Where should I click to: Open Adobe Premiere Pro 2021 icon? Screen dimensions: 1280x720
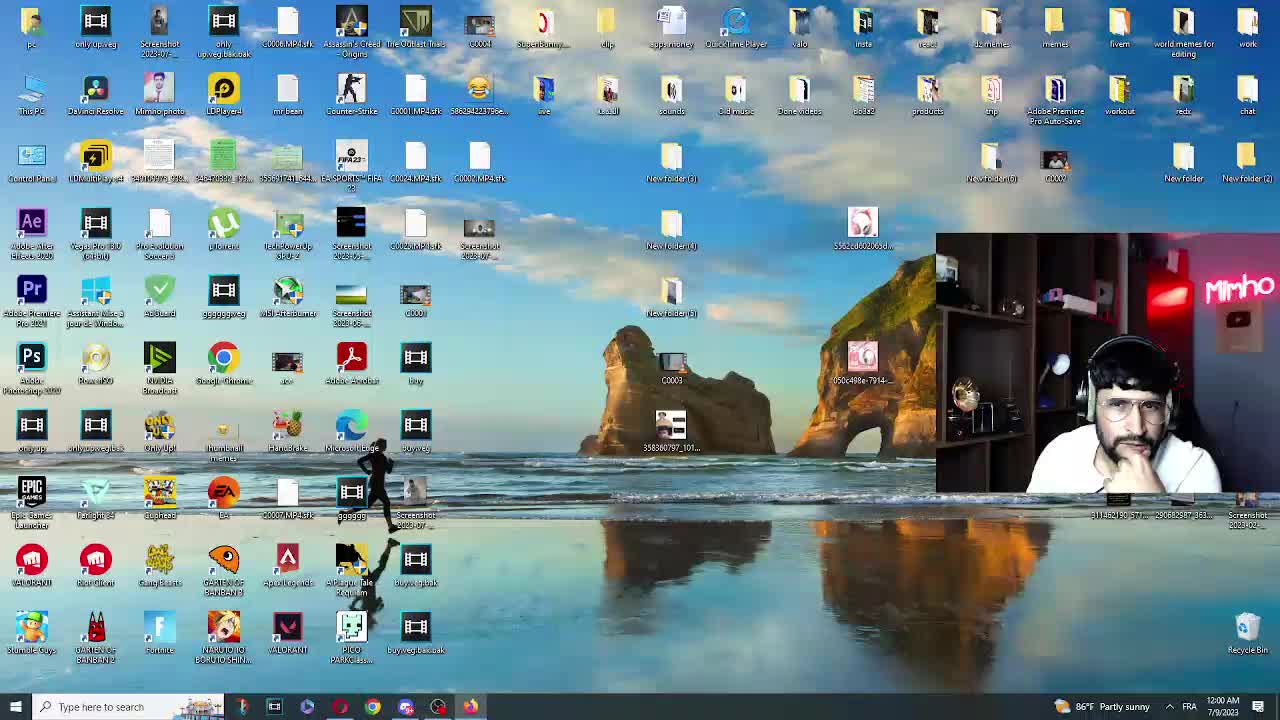point(32,292)
